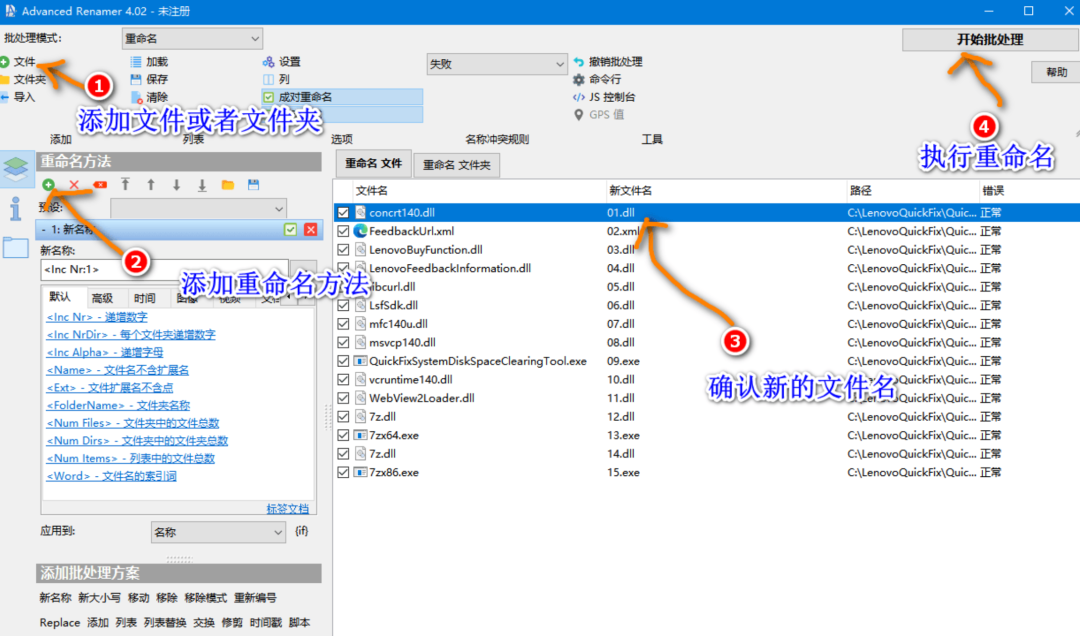Click the 新名称 input field
1080x636 pixels.
tap(164, 269)
